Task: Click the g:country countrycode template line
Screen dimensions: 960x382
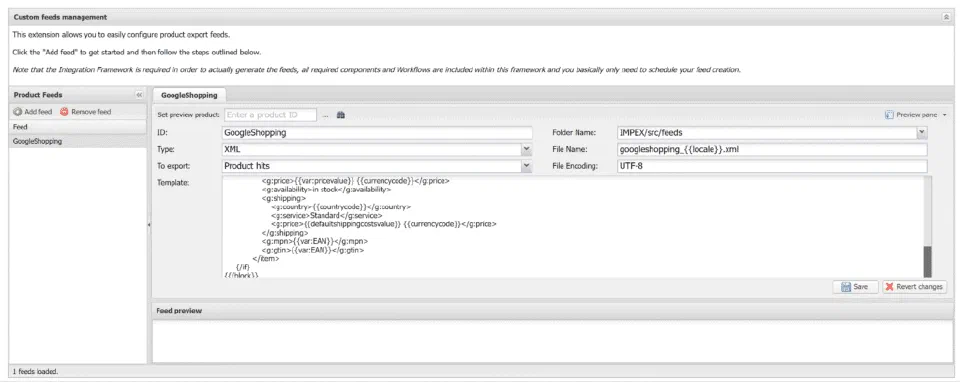Action: (x=341, y=207)
